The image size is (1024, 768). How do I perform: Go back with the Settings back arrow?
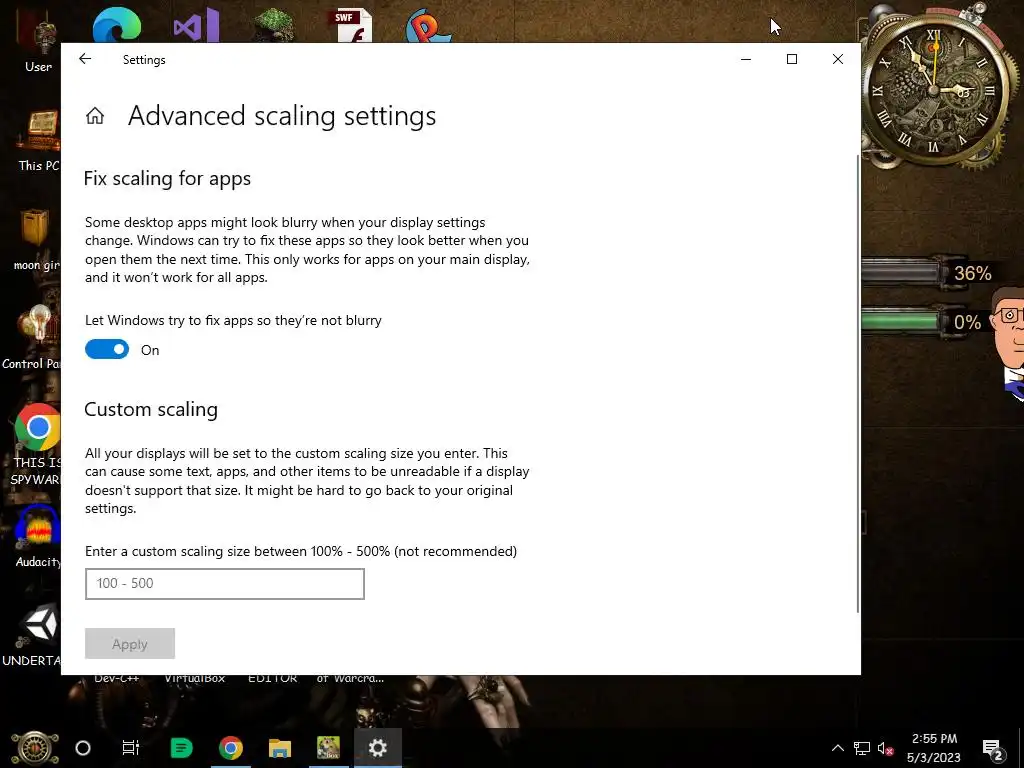tap(85, 59)
